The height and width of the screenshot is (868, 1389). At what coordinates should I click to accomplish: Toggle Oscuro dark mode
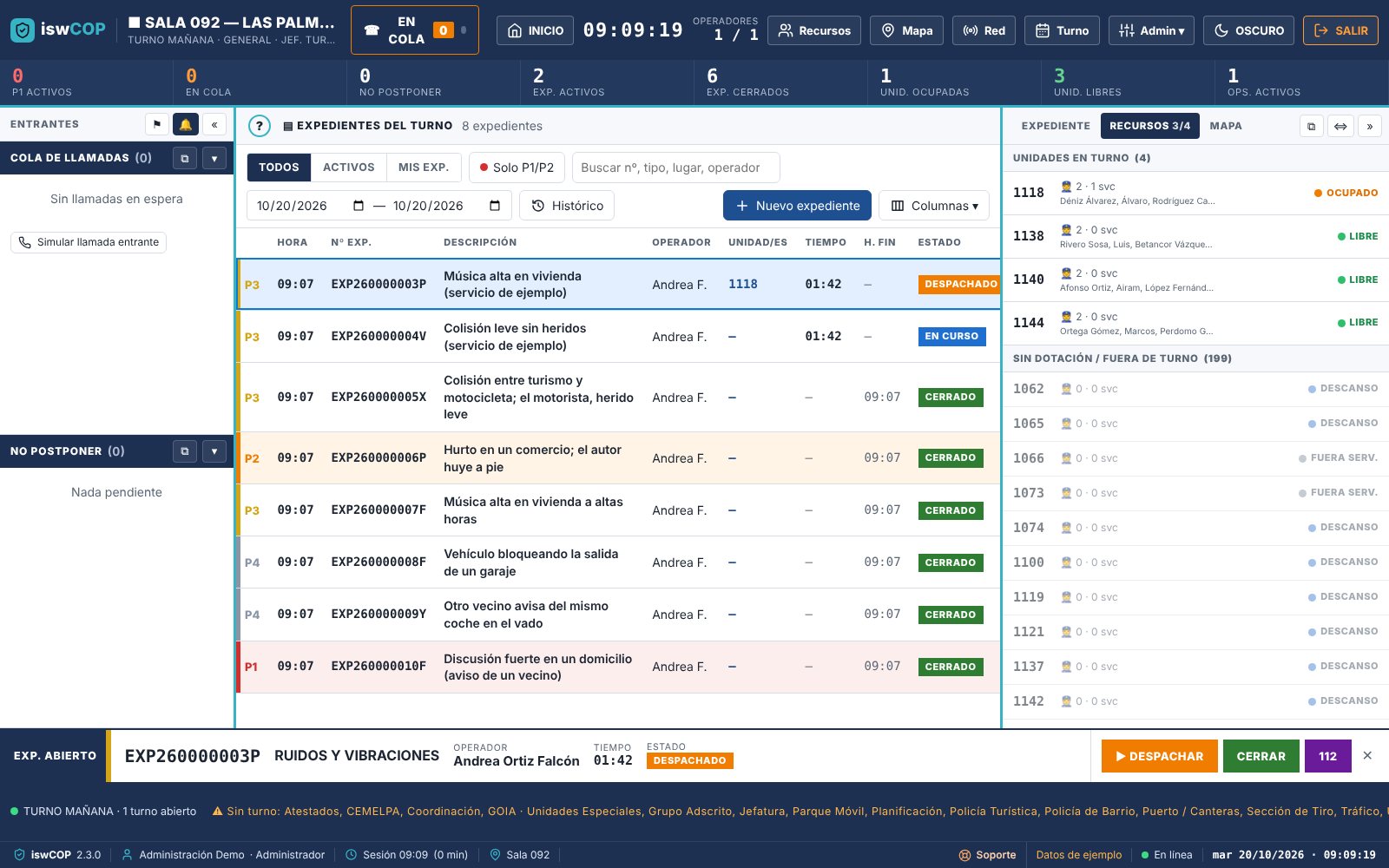pos(1248,30)
